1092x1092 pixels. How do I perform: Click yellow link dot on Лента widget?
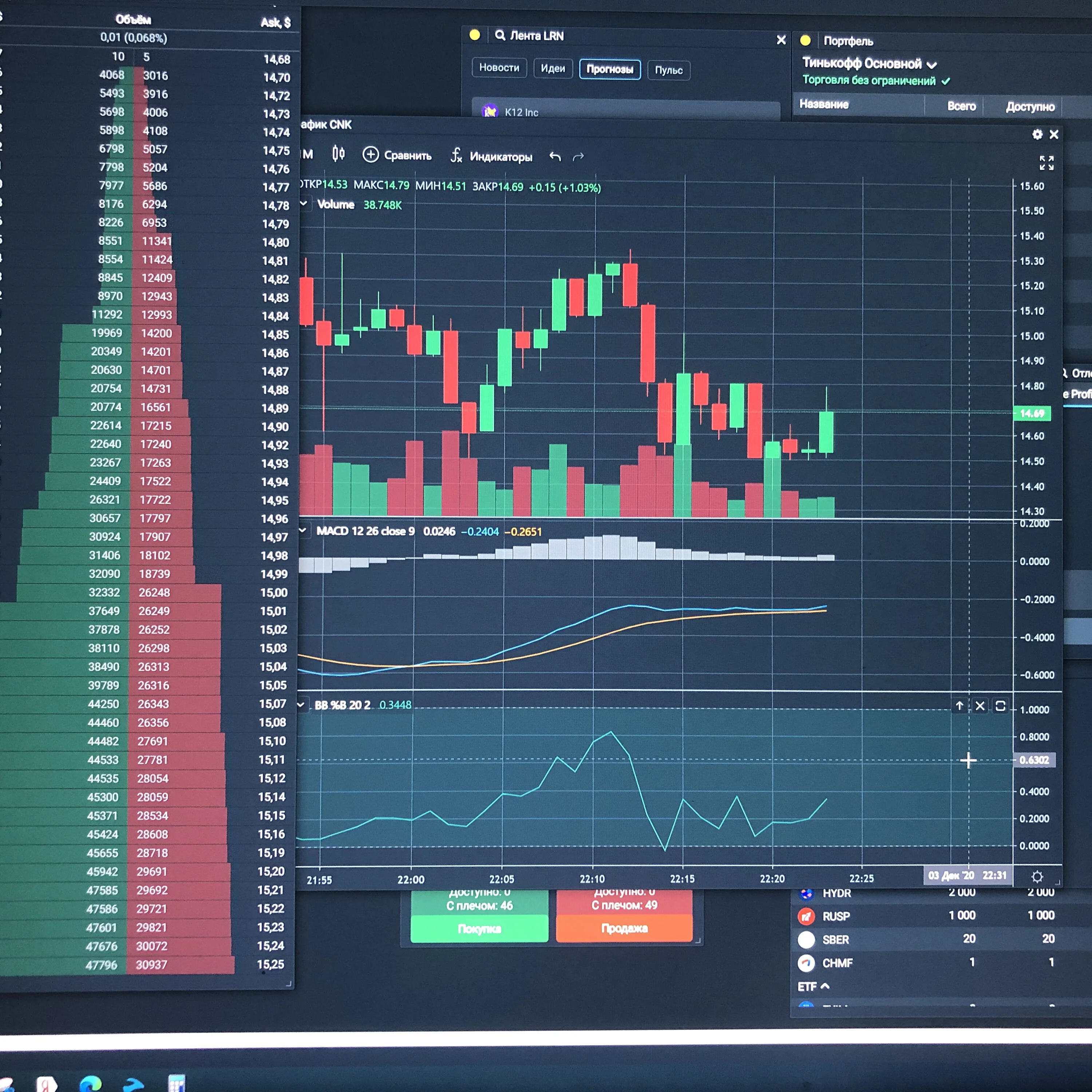coord(475,35)
